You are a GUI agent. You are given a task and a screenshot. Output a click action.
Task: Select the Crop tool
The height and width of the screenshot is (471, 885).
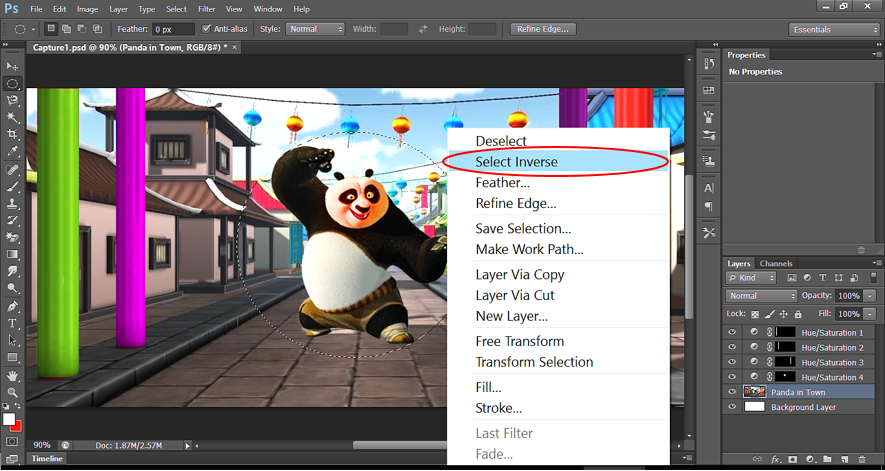tap(12, 134)
